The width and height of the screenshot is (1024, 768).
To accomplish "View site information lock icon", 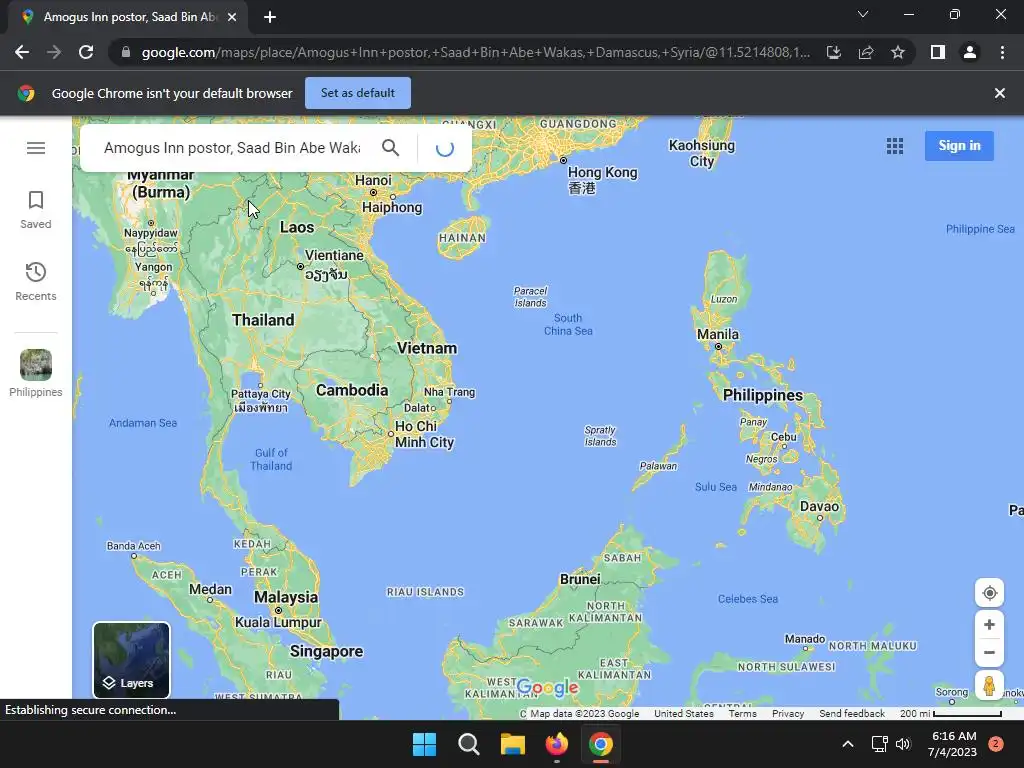I will 125,52.
